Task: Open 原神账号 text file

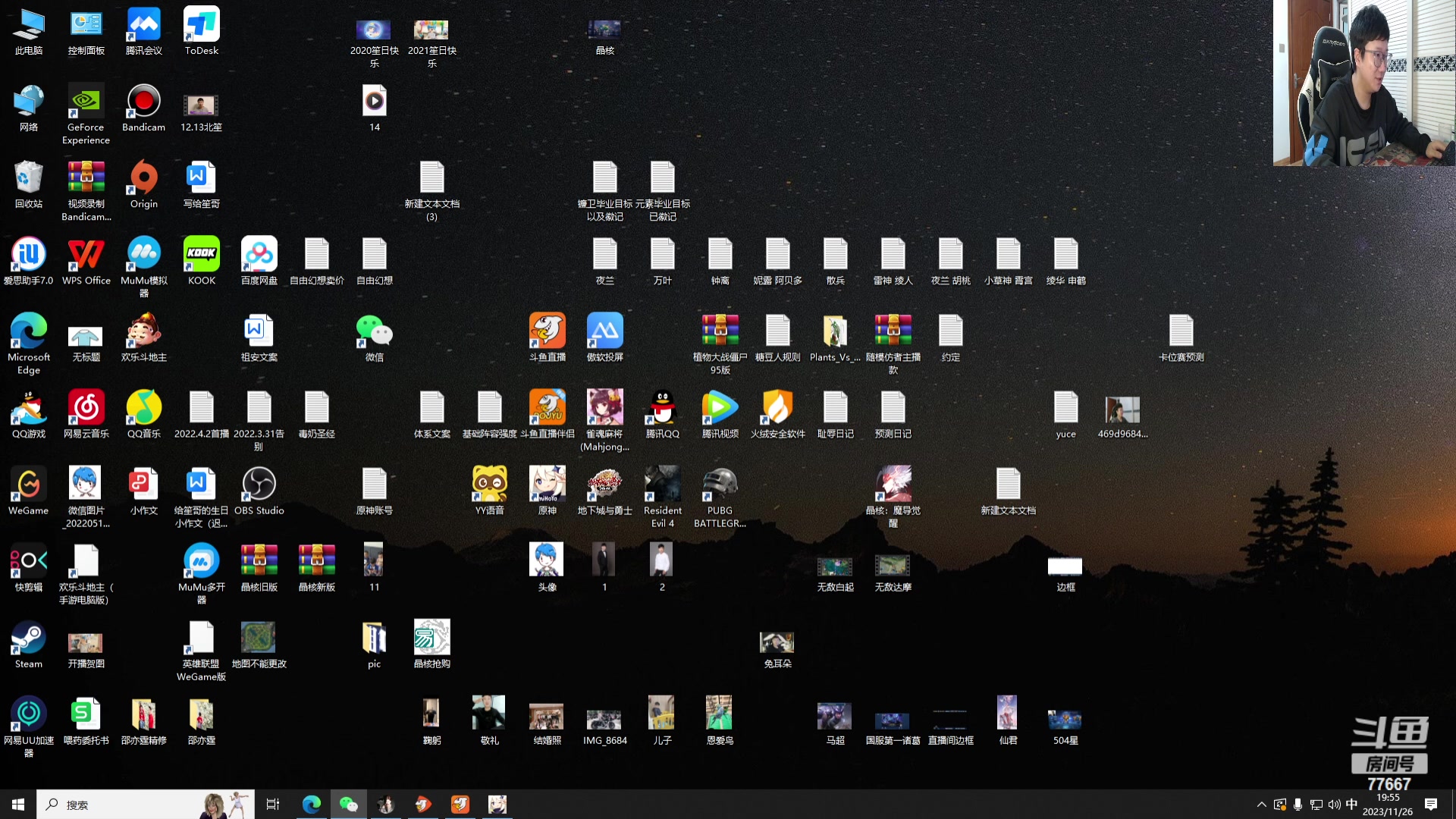Action: tap(375, 491)
